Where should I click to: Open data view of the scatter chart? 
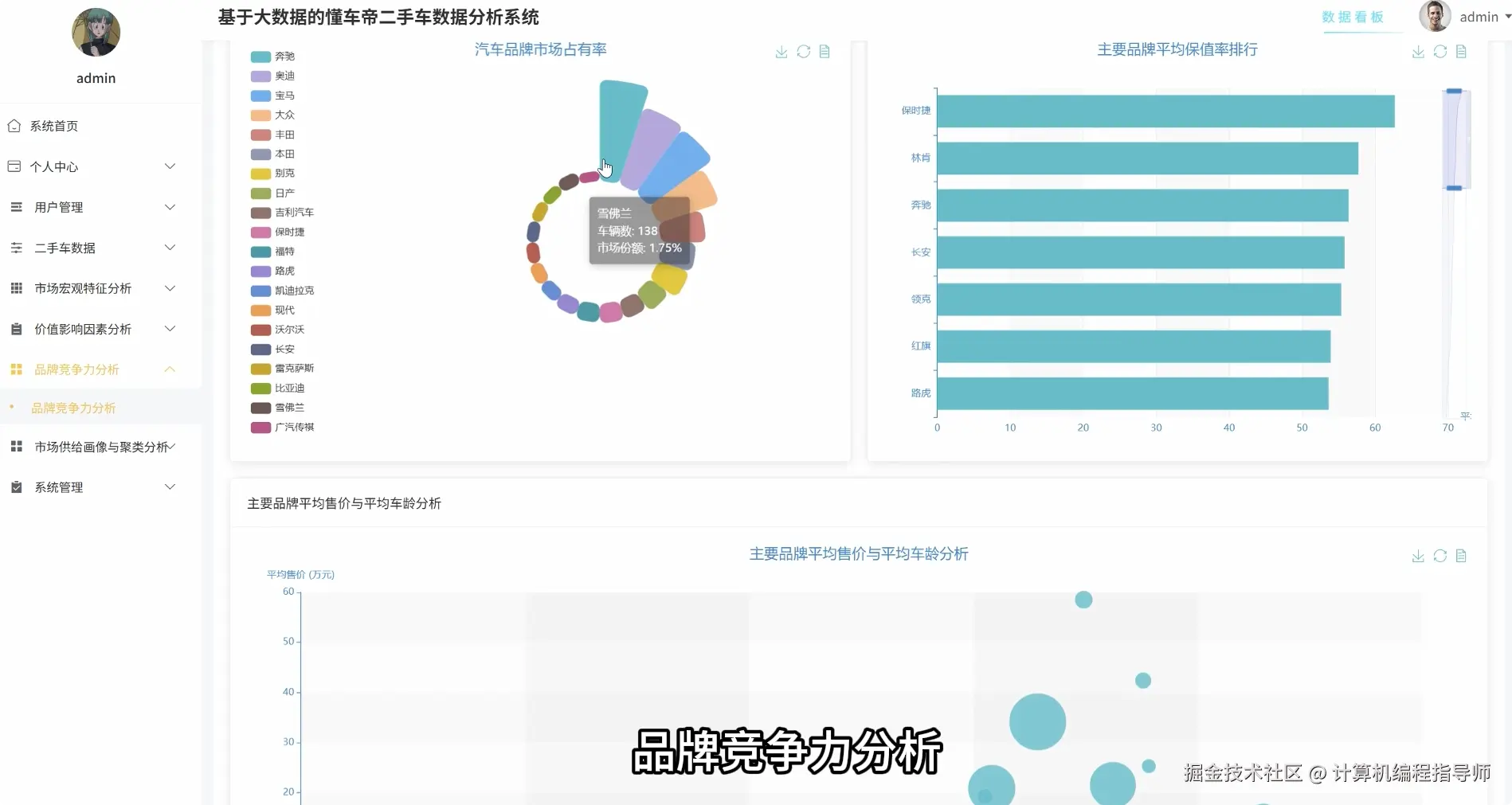point(1461,556)
